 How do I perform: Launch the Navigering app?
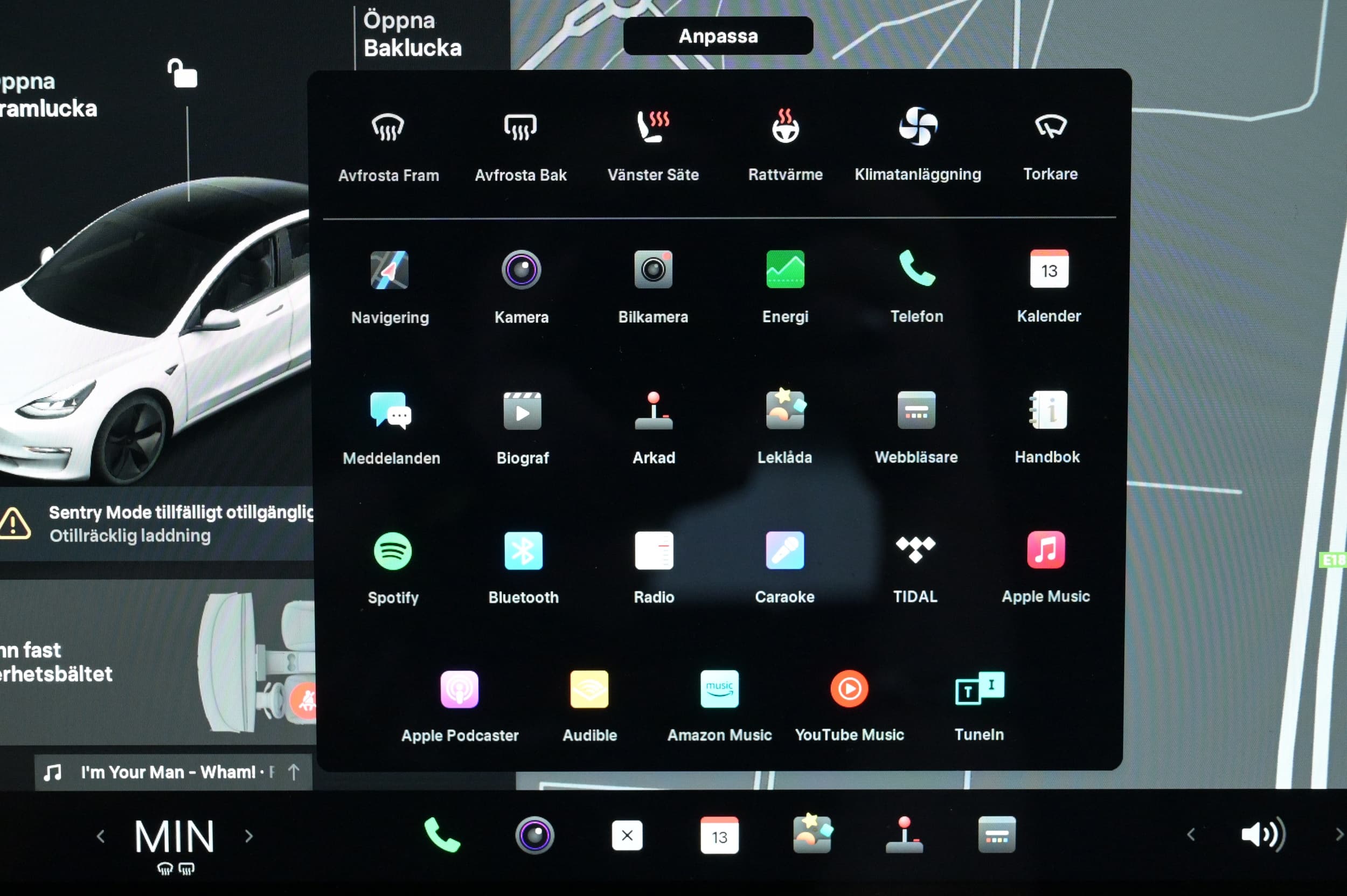[x=390, y=287]
